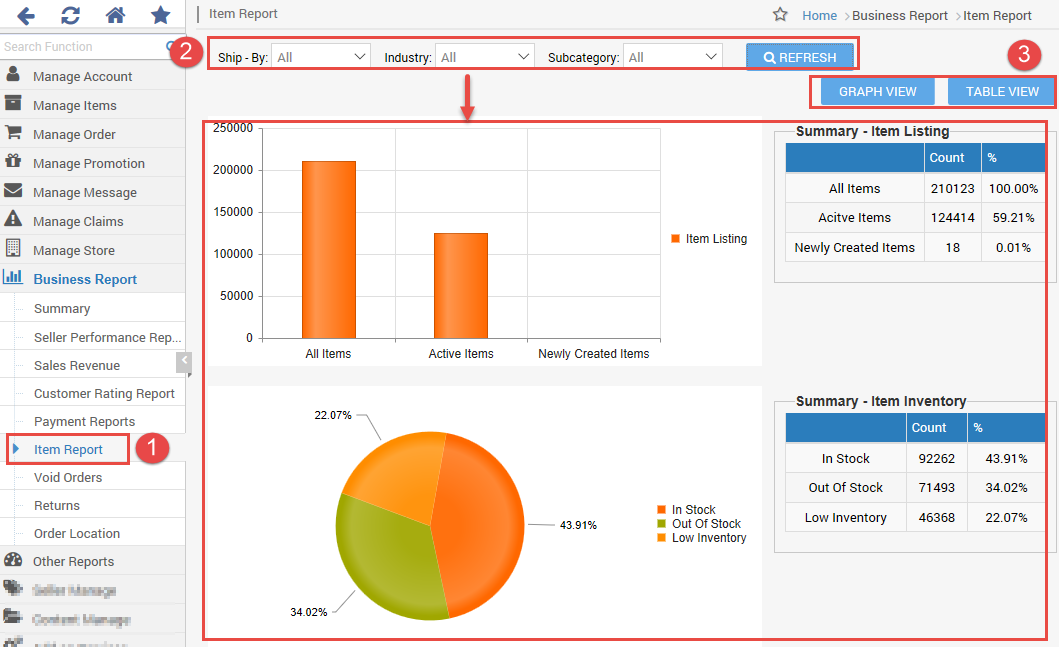Screen dimensions: 1059x647
Task: Click the Manage Claims warning icon
Action: click(13, 220)
